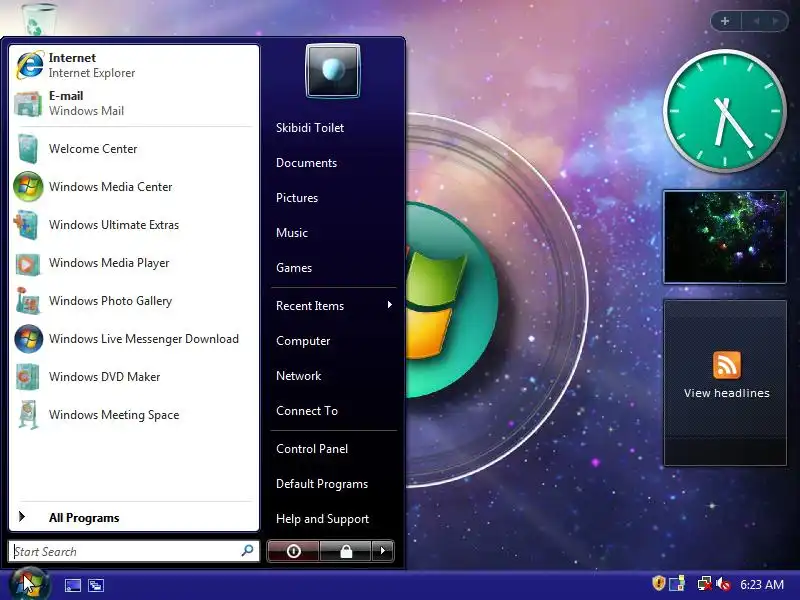Open Games from Start menu

(294, 267)
